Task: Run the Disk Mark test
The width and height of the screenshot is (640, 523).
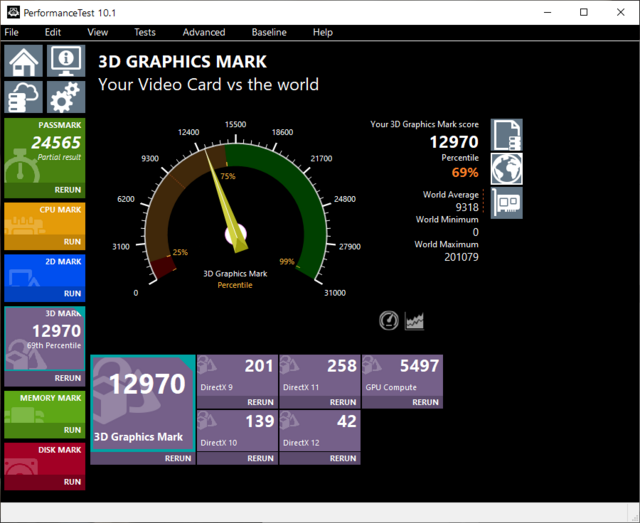Action: pyautogui.click(x=72, y=481)
